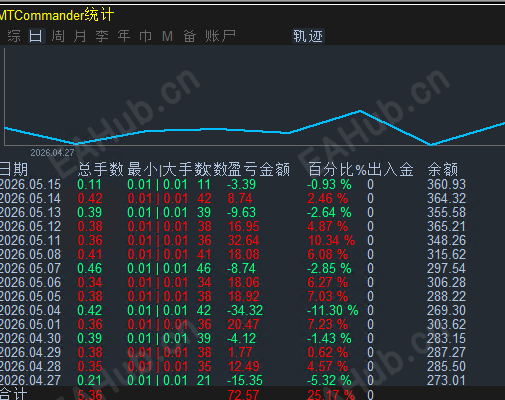505x400 pixels.
Task: Select the 2026.05.06 date row
Action: [x=30, y=282]
